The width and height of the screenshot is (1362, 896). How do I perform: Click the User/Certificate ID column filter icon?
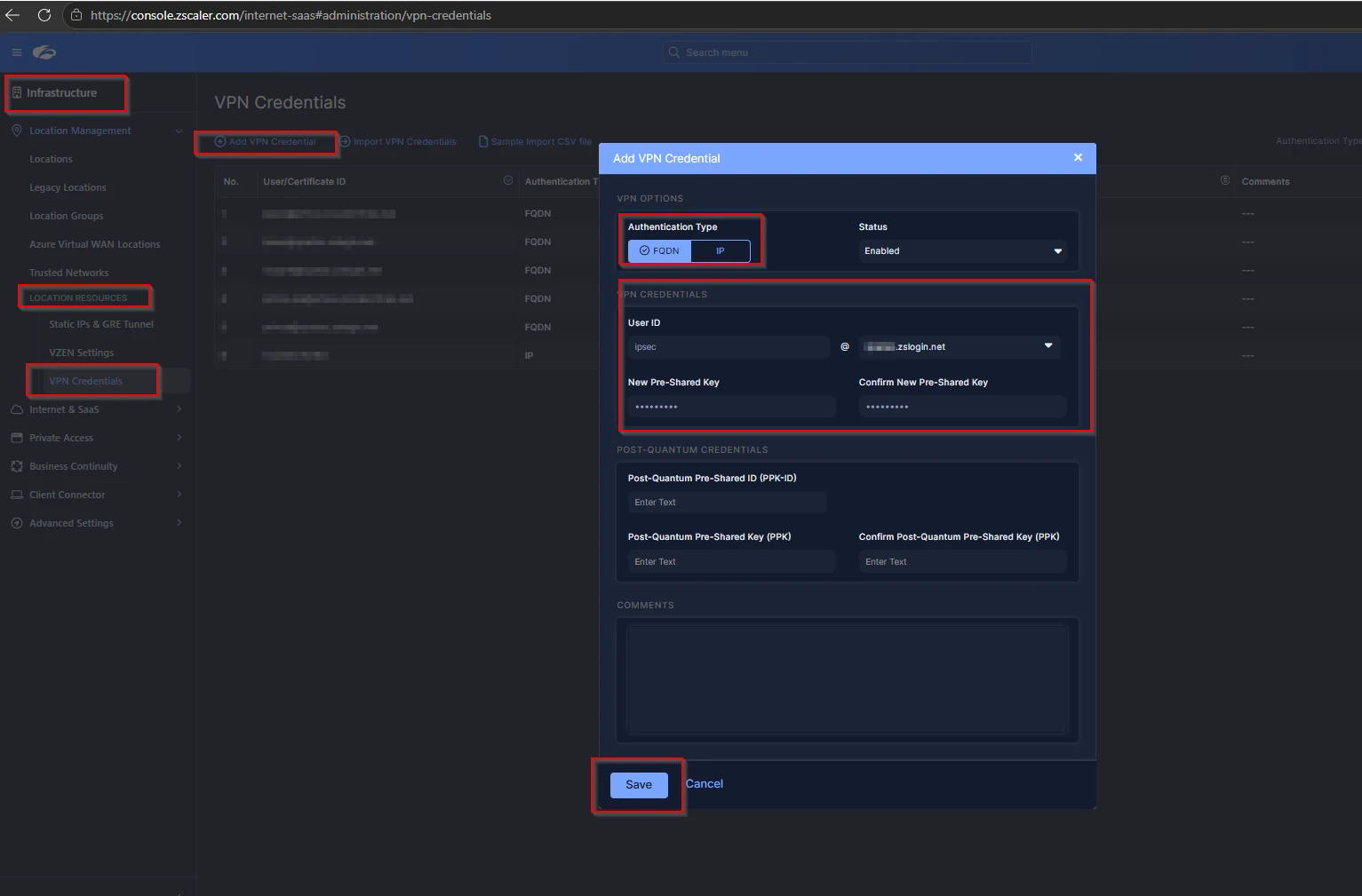click(508, 180)
